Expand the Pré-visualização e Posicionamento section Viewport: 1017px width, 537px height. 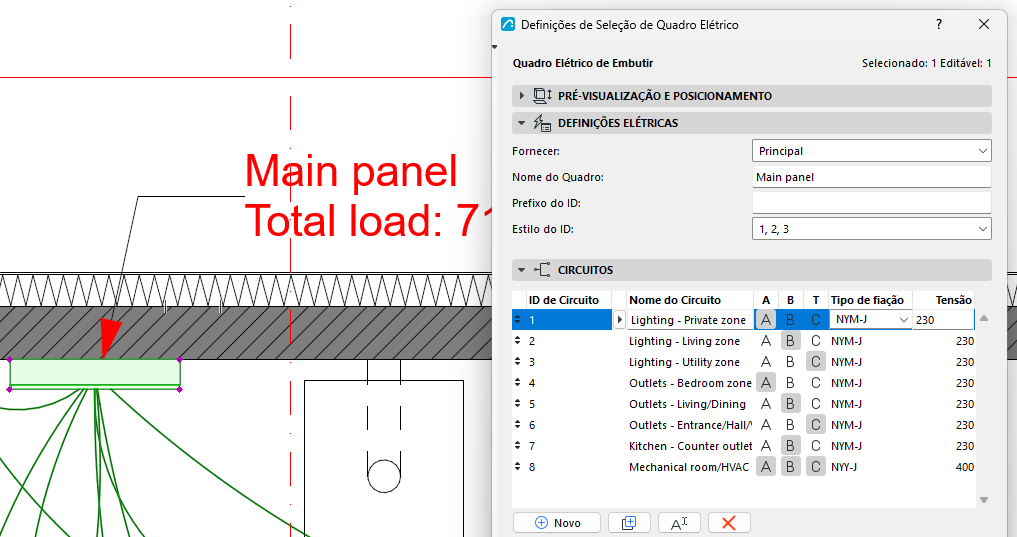point(521,96)
